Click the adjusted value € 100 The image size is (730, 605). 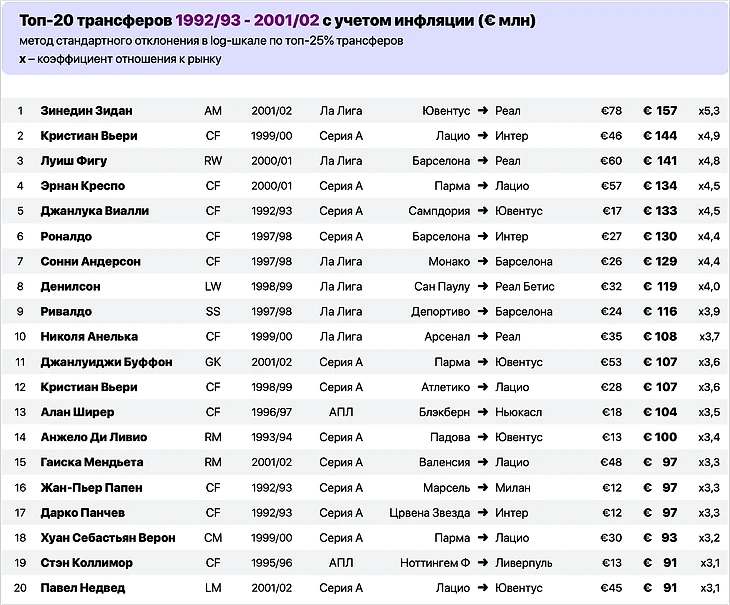660,437
